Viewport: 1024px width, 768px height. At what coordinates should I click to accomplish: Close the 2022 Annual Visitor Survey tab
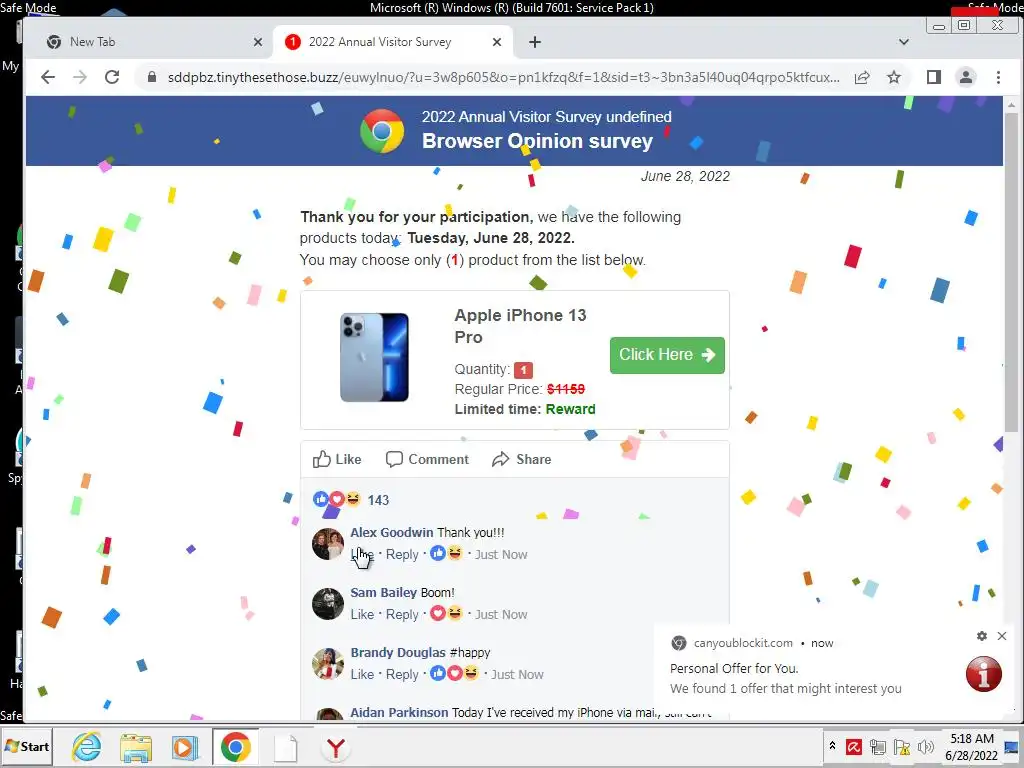pyautogui.click(x=497, y=42)
